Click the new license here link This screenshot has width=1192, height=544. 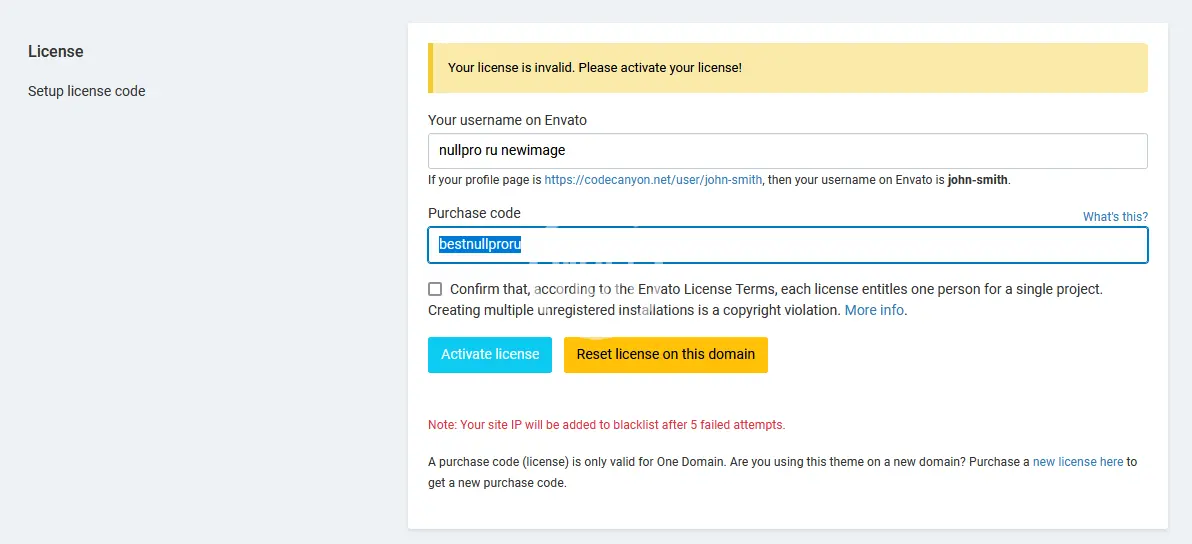click(1077, 462)
